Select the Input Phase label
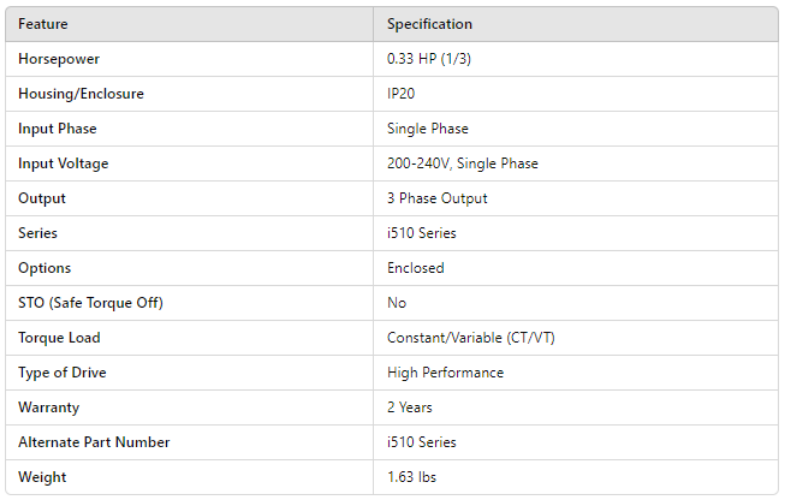The width and height of the screenshot is (785, 500). [x=57, y=129]
